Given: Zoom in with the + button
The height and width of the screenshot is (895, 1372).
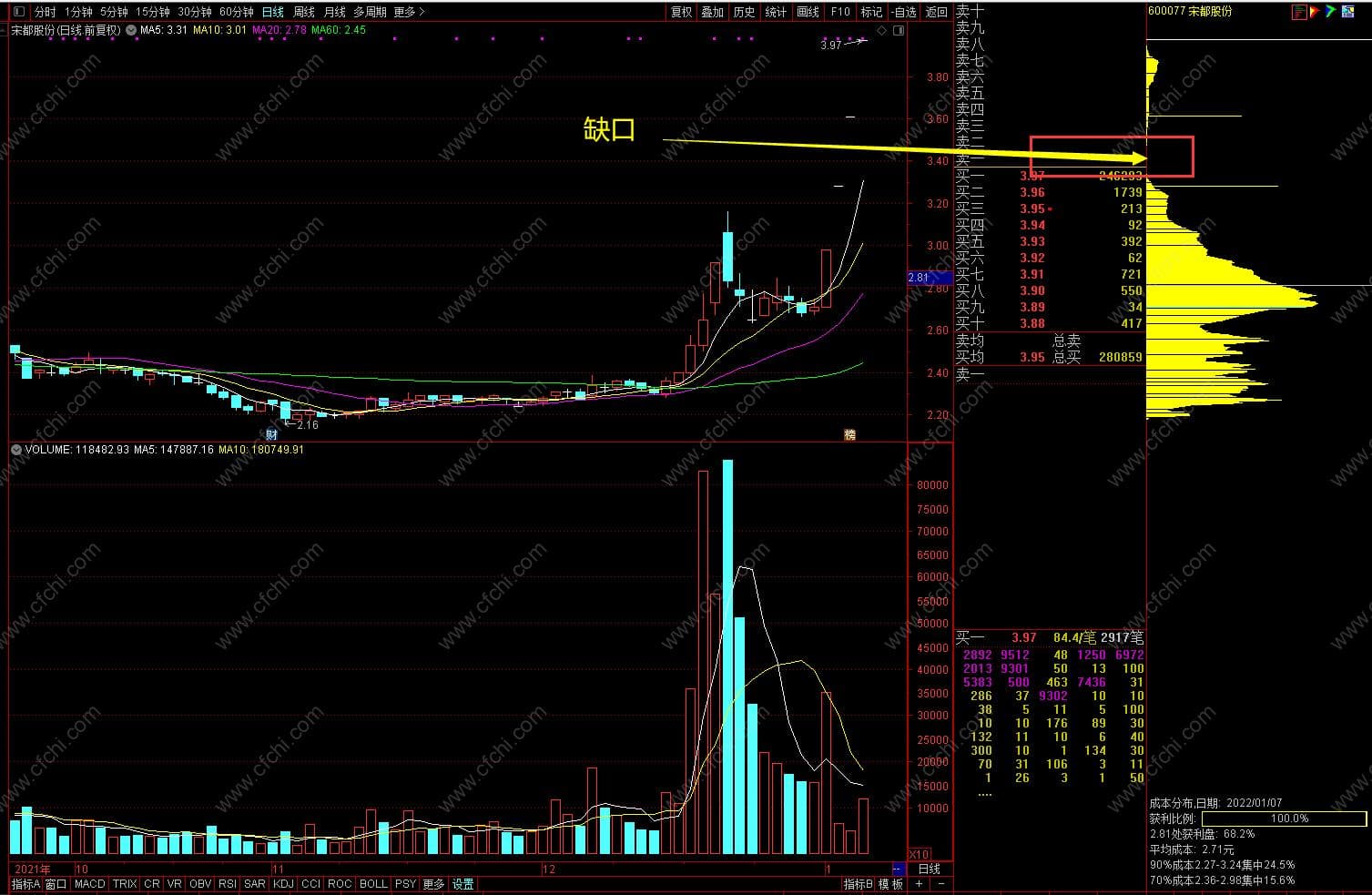Looking at the screenshot, I should [920, 884].
